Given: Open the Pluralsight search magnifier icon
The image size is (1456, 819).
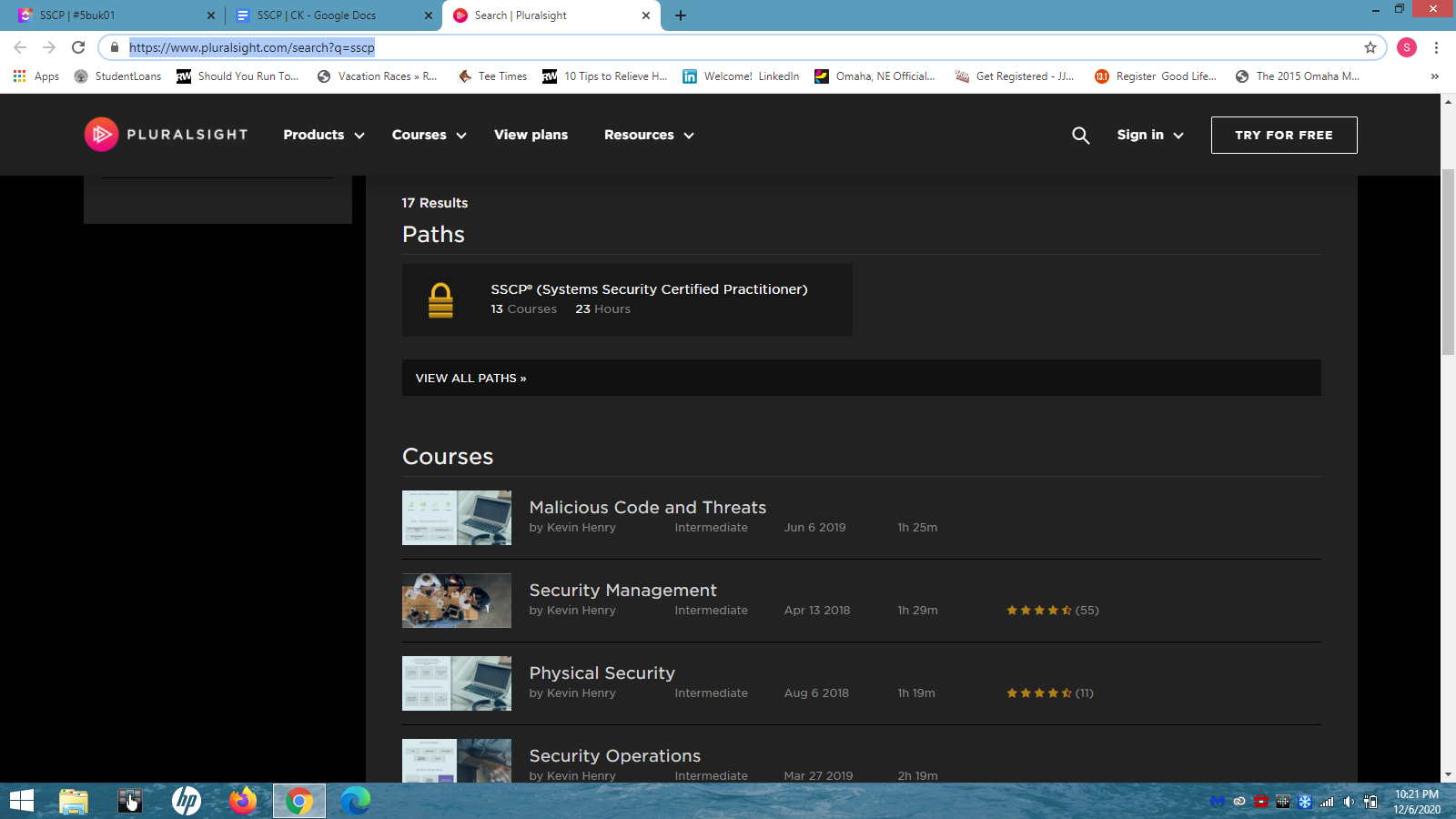Looking at the screenshot, I should pos(1080,135).
